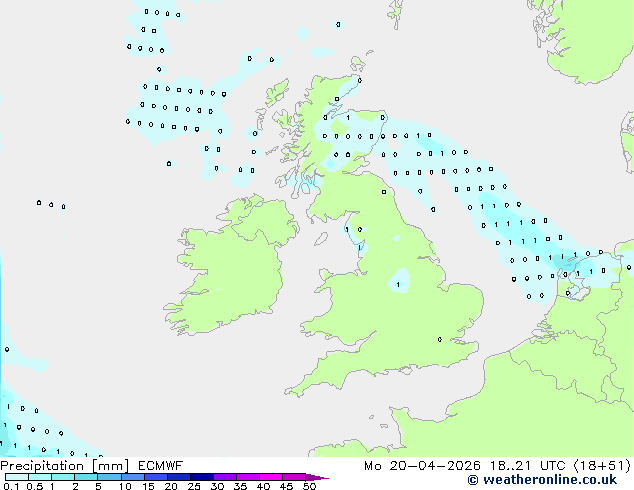This screenshot has height=490, width=634.
Task: Open the weatheronline.co.uk copyright link
Action: 542,480
